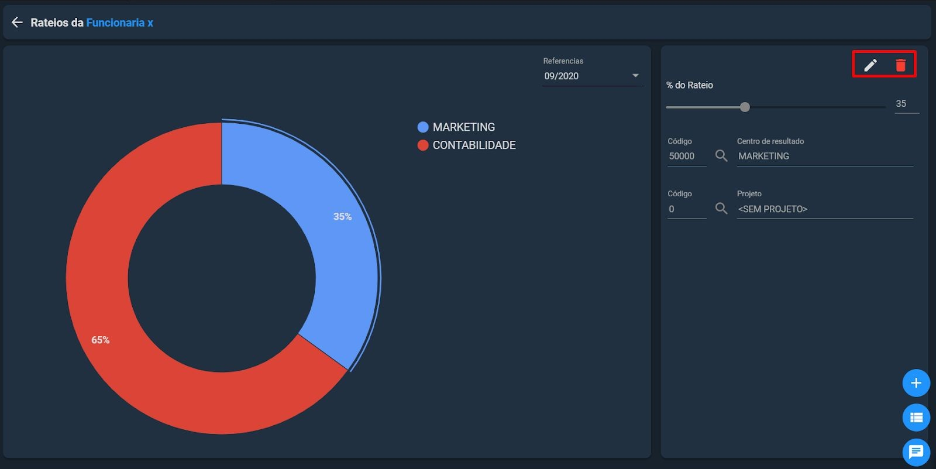
Task: Click the pencil edit icon
Action: (x=871, y=65)
